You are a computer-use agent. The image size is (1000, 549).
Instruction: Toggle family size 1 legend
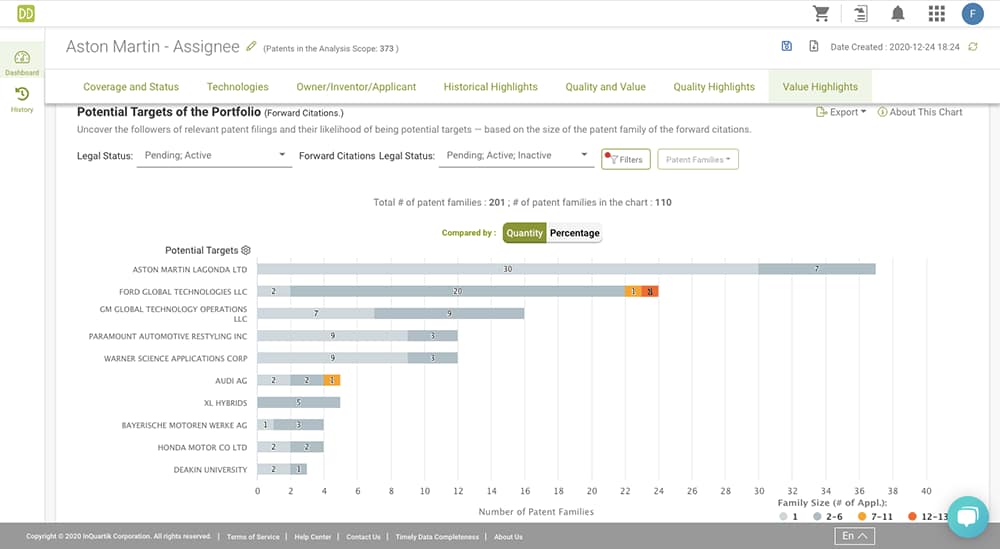[789, 516]
